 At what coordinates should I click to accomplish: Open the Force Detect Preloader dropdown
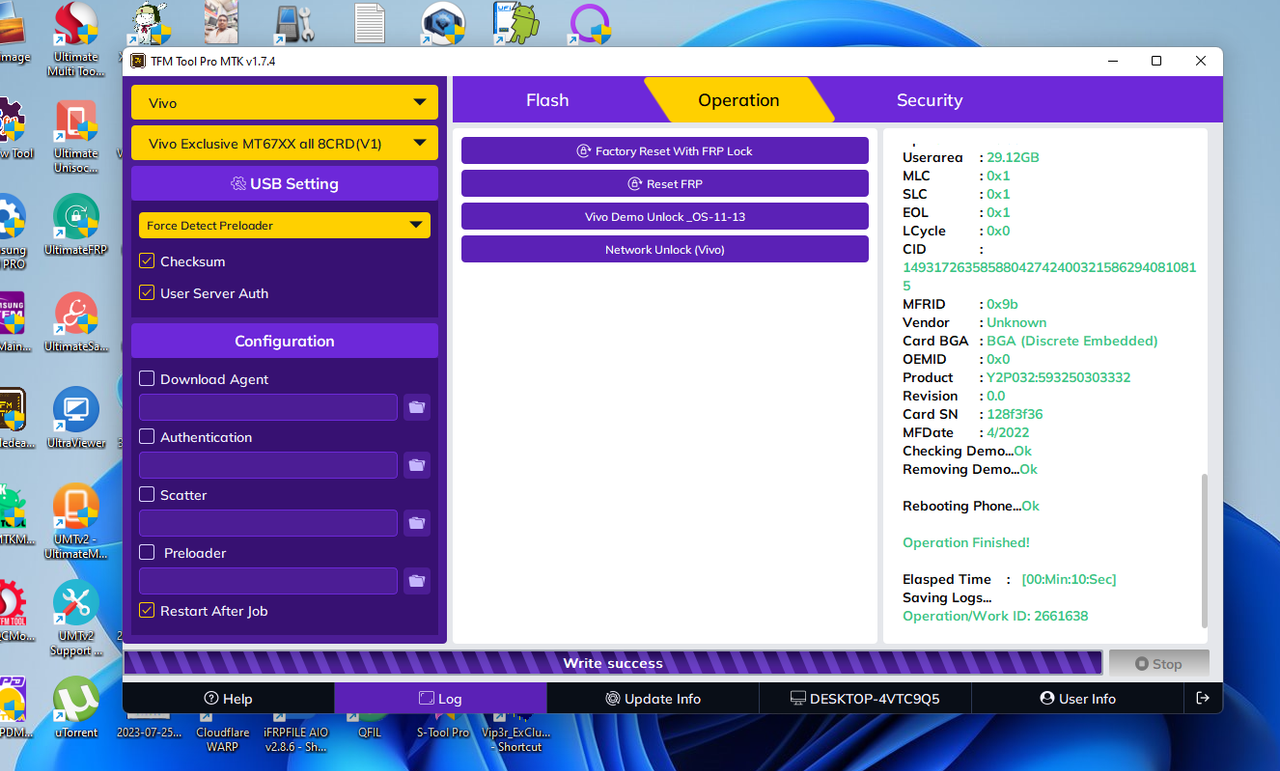(284, 225)
